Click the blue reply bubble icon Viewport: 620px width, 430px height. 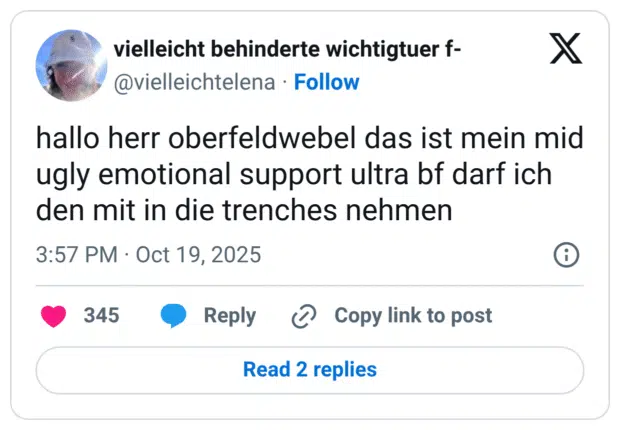tap(174, 316)
